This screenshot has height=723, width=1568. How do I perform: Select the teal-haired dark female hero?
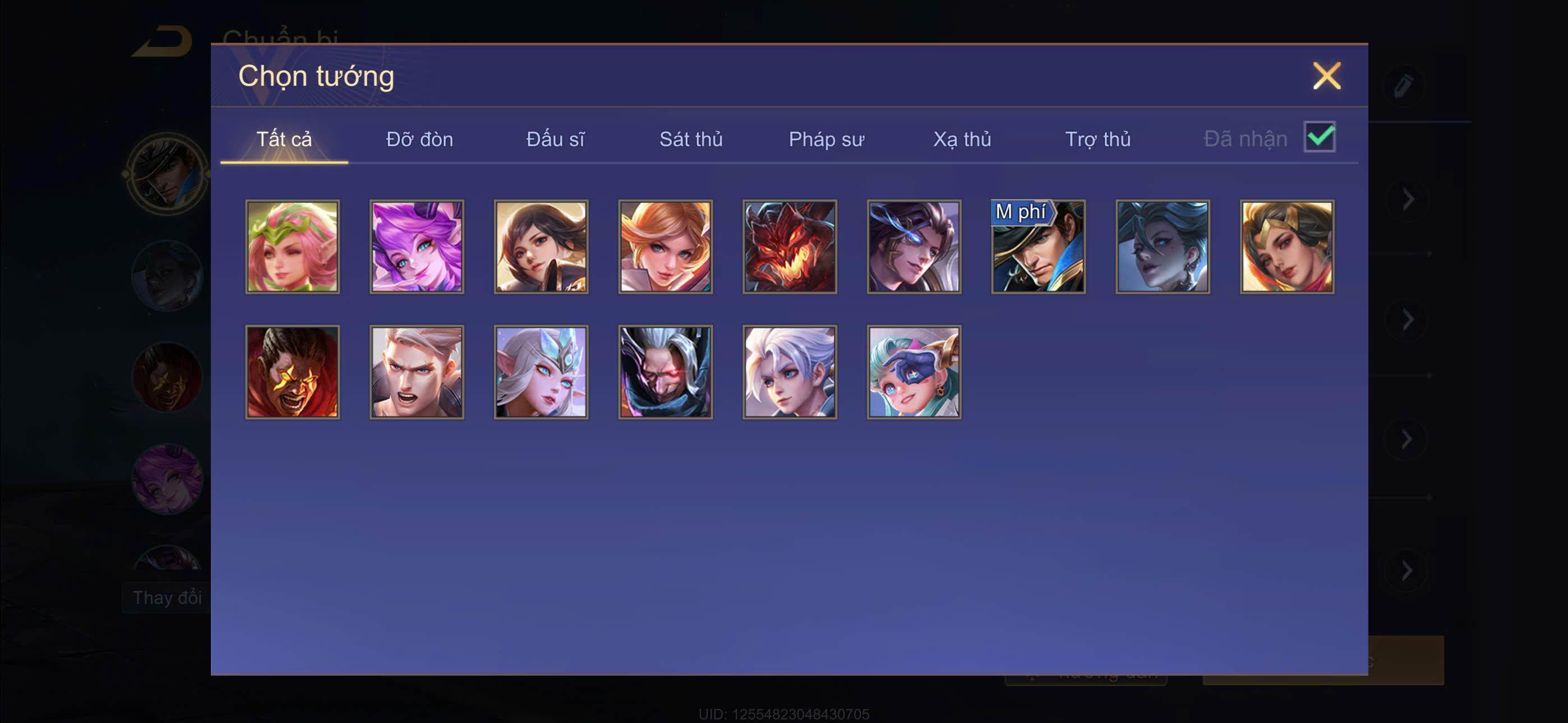coord(1163,247)
